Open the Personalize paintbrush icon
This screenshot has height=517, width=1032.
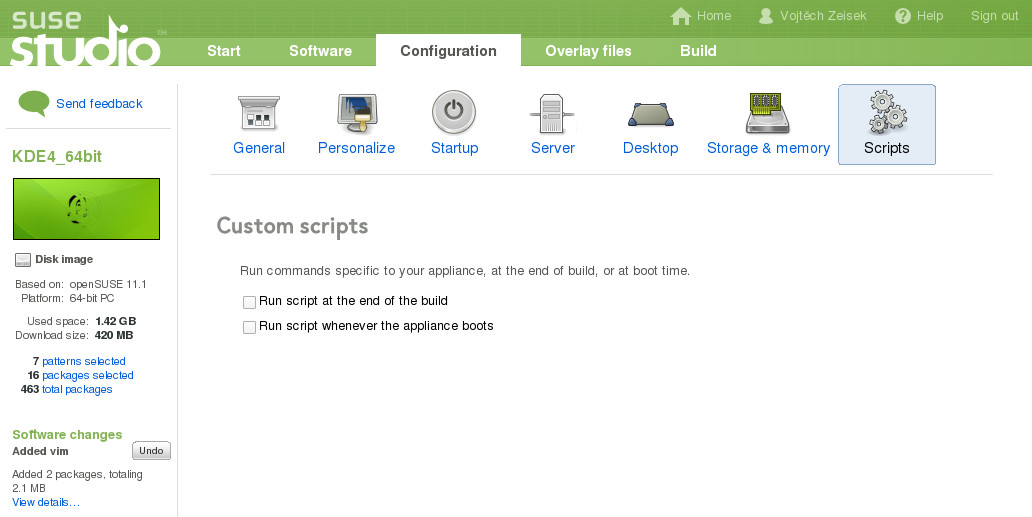point(357,113)
